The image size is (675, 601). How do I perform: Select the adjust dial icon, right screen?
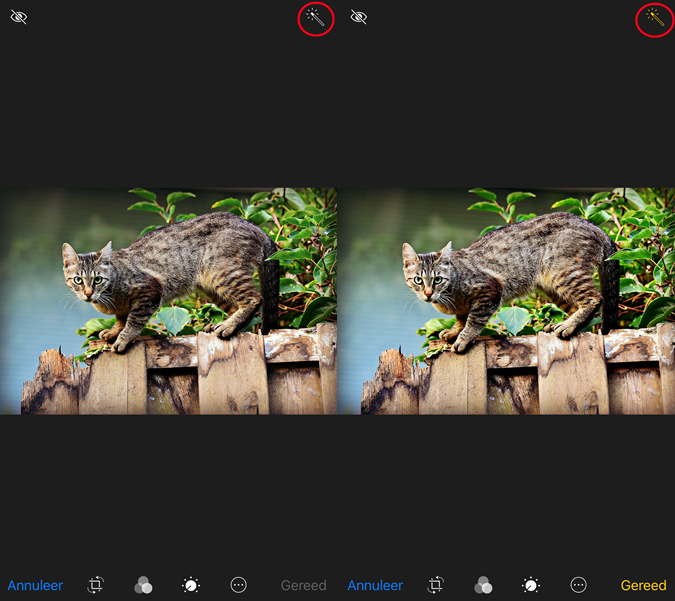pyautogui.click(x=531, y=585)
